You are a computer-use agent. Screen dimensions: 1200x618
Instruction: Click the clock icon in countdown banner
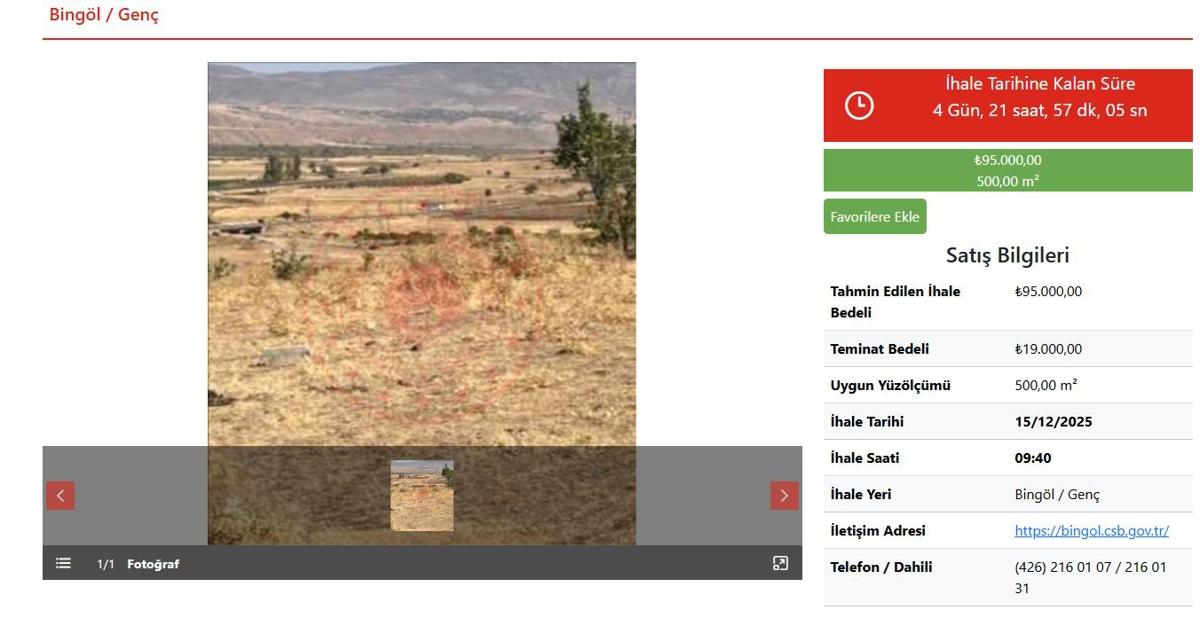click(x=859, y=105)
